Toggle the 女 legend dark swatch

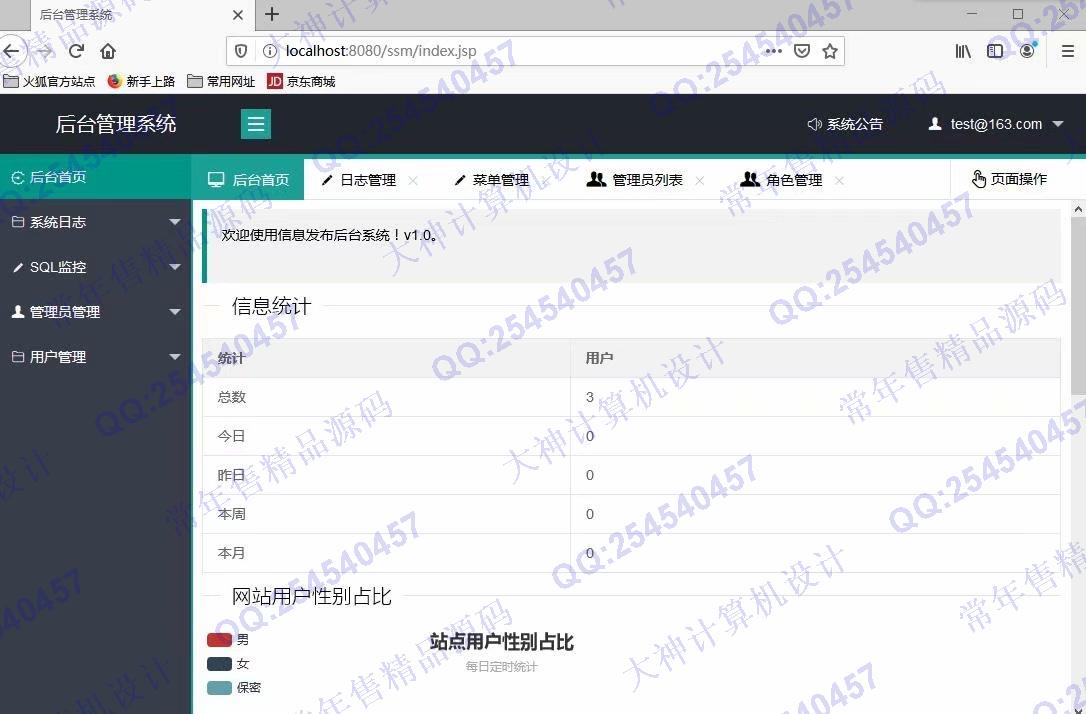pyautogui.click(x=219, y=663)
